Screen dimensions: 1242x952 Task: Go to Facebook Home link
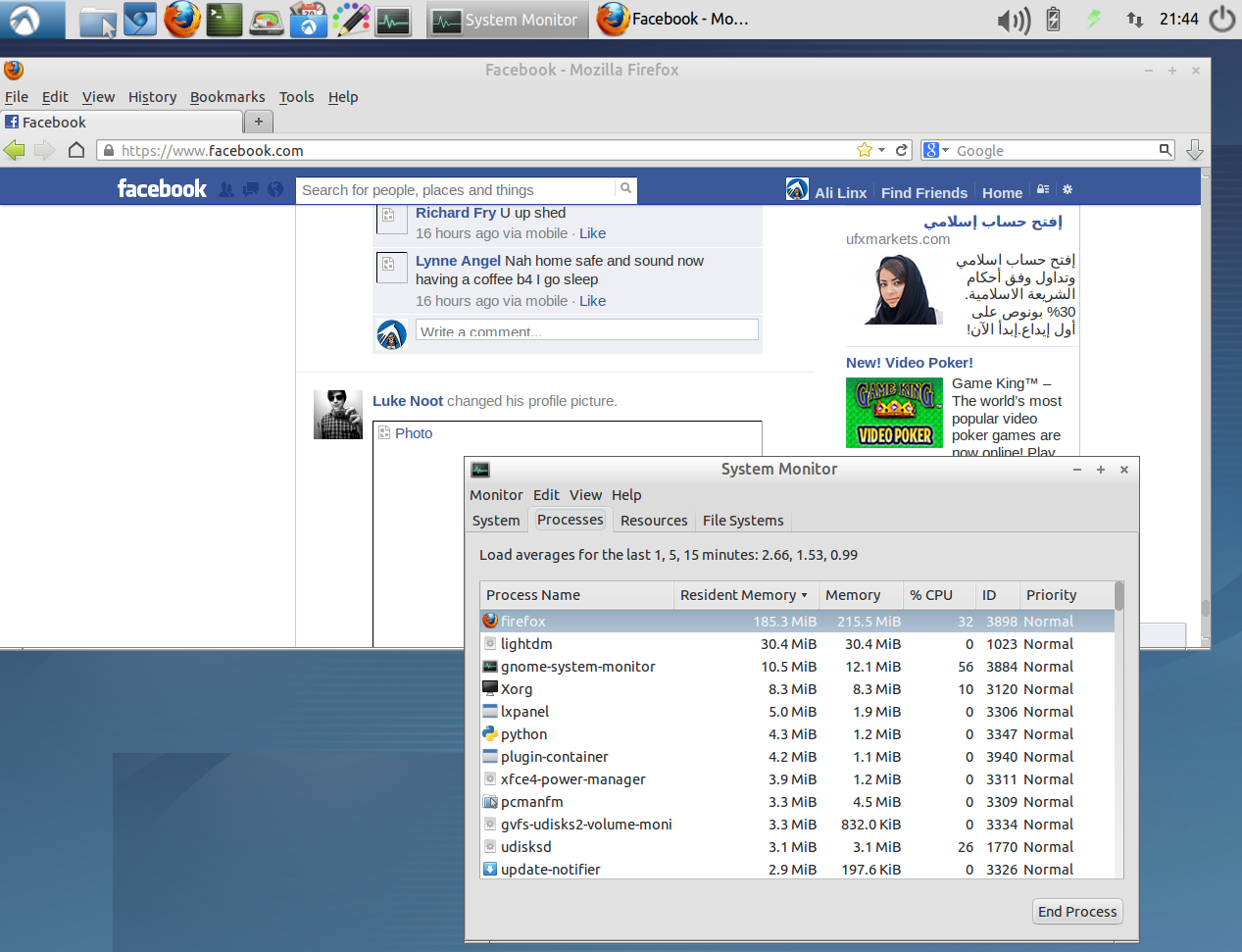point(1002,192)
